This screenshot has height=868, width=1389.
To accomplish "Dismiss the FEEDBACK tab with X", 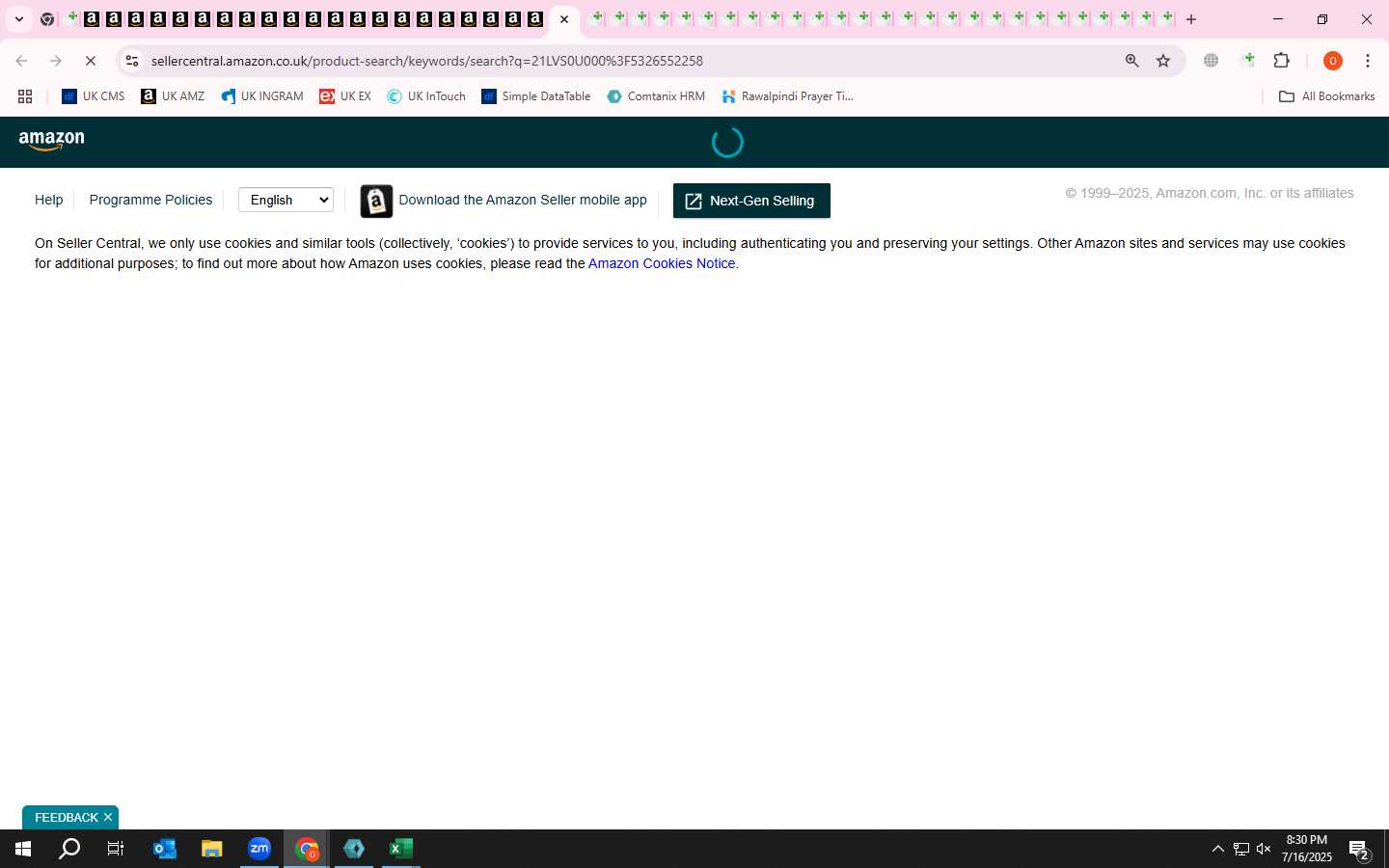I will pyautogui.click(x=108, y=817).
